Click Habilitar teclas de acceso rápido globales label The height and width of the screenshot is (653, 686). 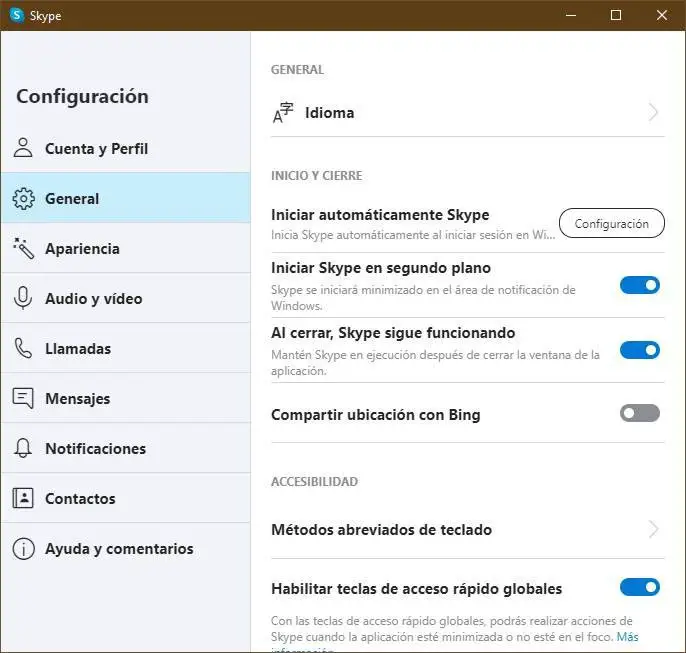(x=416, y=589)
